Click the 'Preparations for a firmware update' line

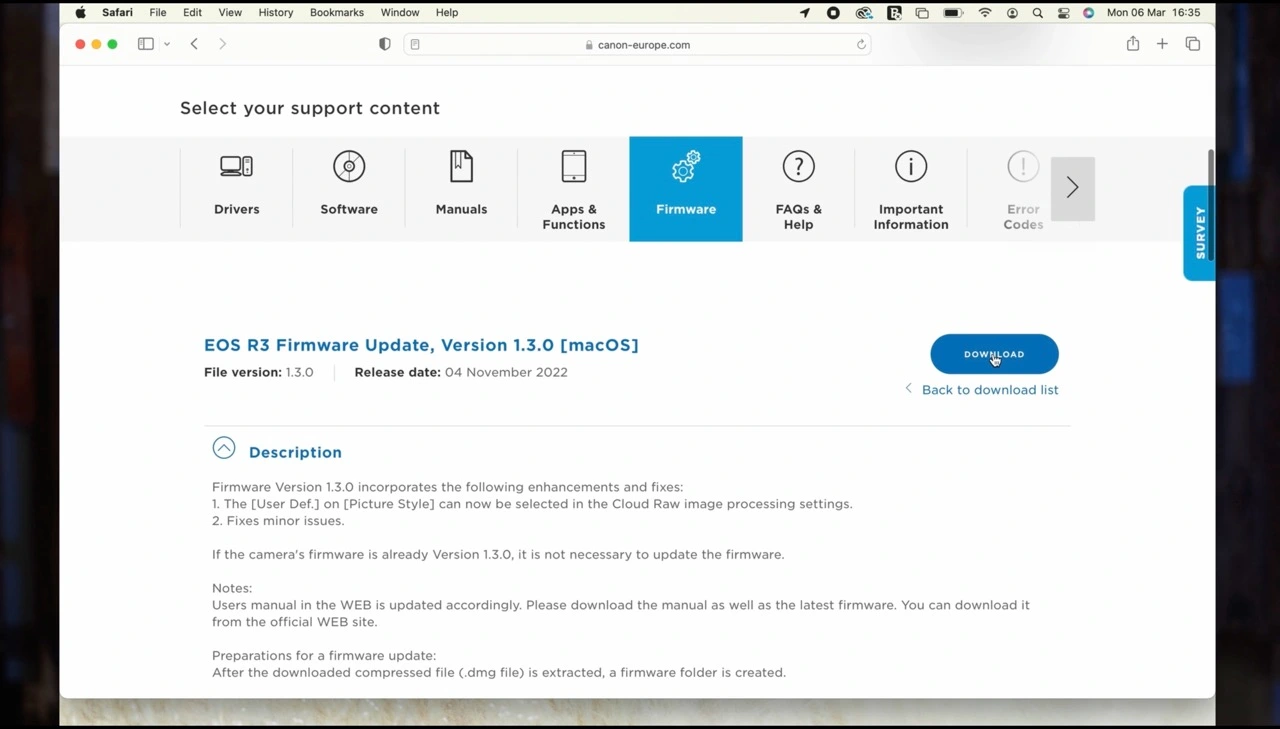[x=324, y=656]
